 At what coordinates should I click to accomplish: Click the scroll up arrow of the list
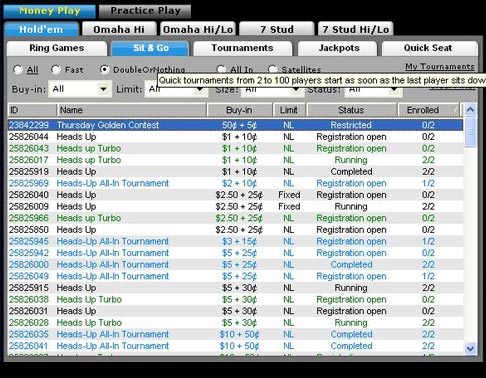click(470, 110)
